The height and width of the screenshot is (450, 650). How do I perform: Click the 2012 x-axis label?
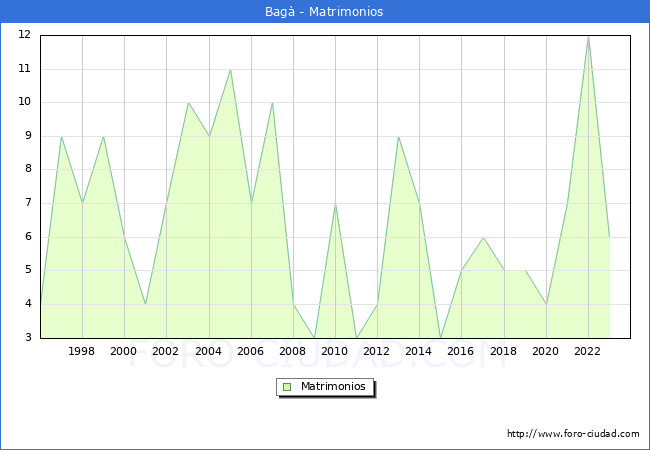pos(377,351)
